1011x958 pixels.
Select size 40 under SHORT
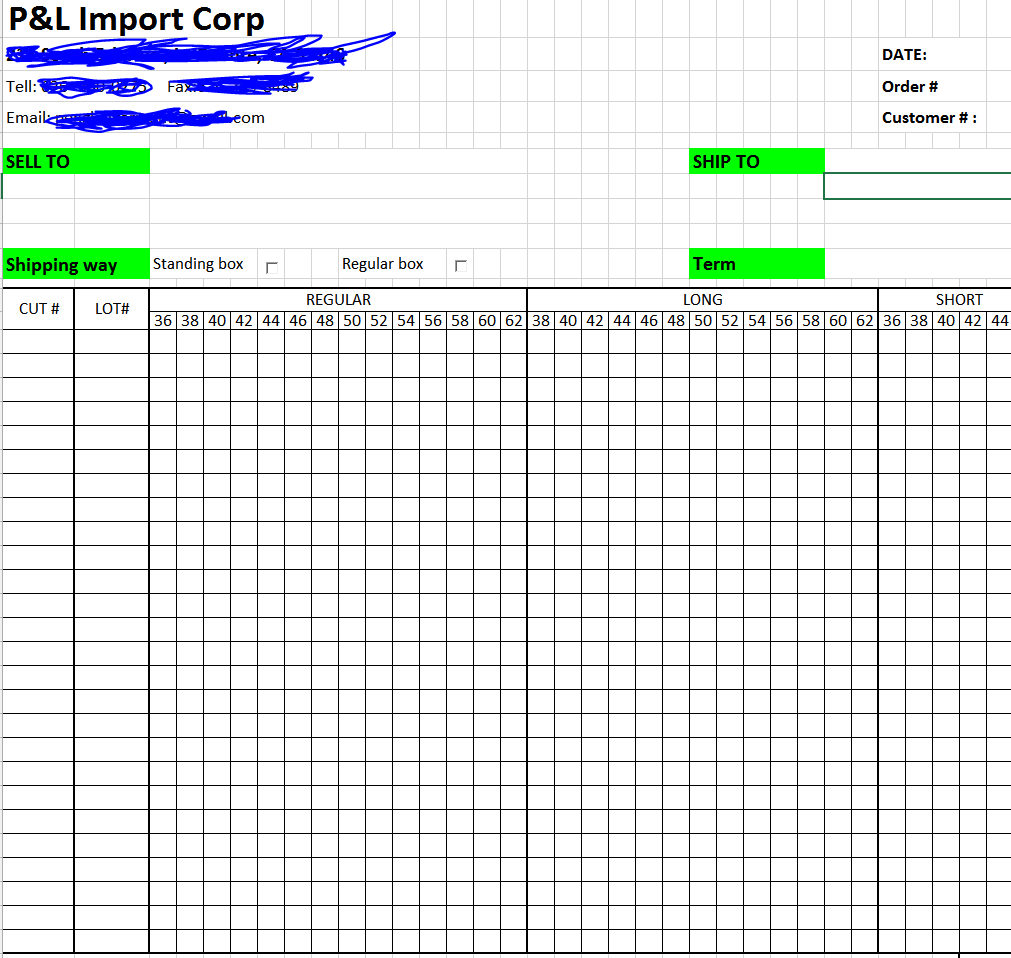point(946,320)
